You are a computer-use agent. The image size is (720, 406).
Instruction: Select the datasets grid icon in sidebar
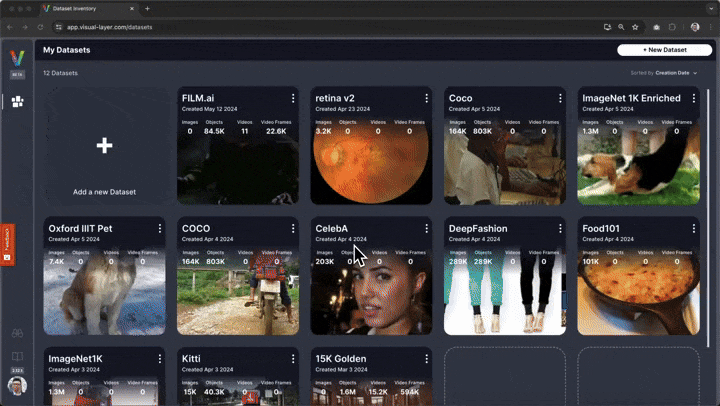point(17,102)
